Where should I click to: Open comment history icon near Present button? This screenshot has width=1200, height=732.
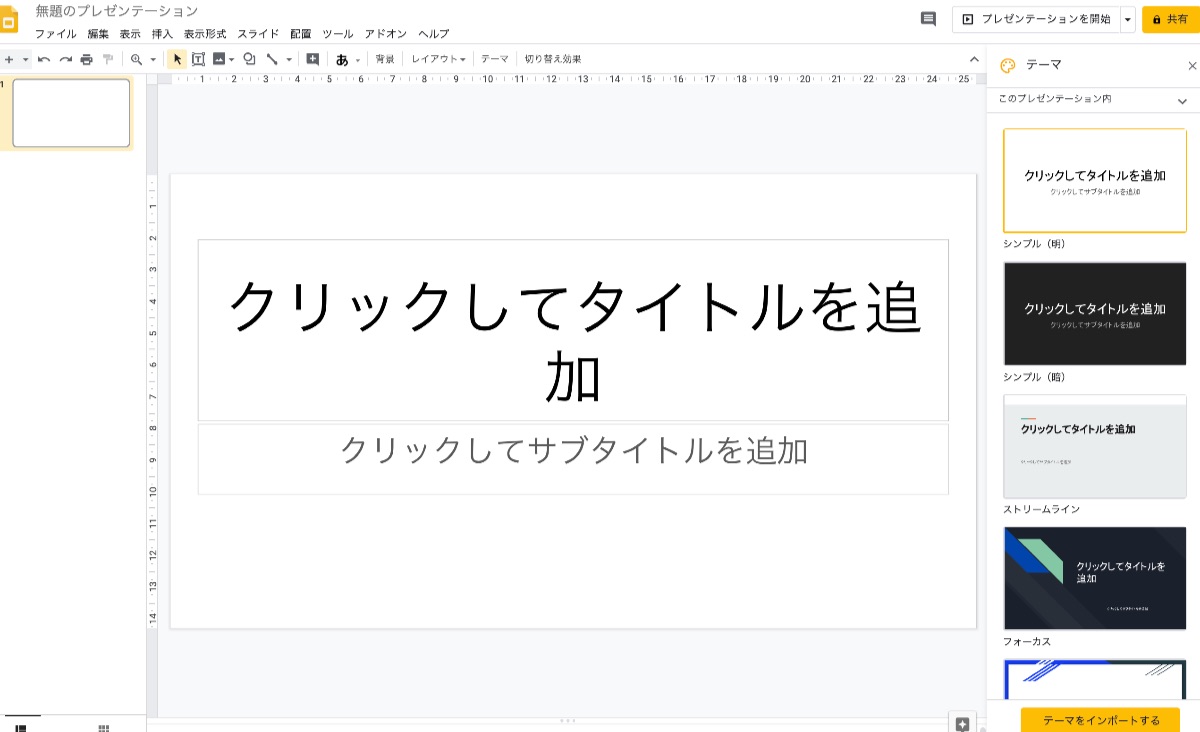928,19
